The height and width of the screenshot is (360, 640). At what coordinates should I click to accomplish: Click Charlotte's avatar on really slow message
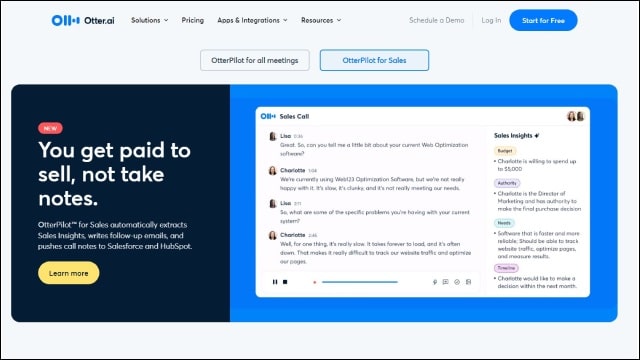273,235
